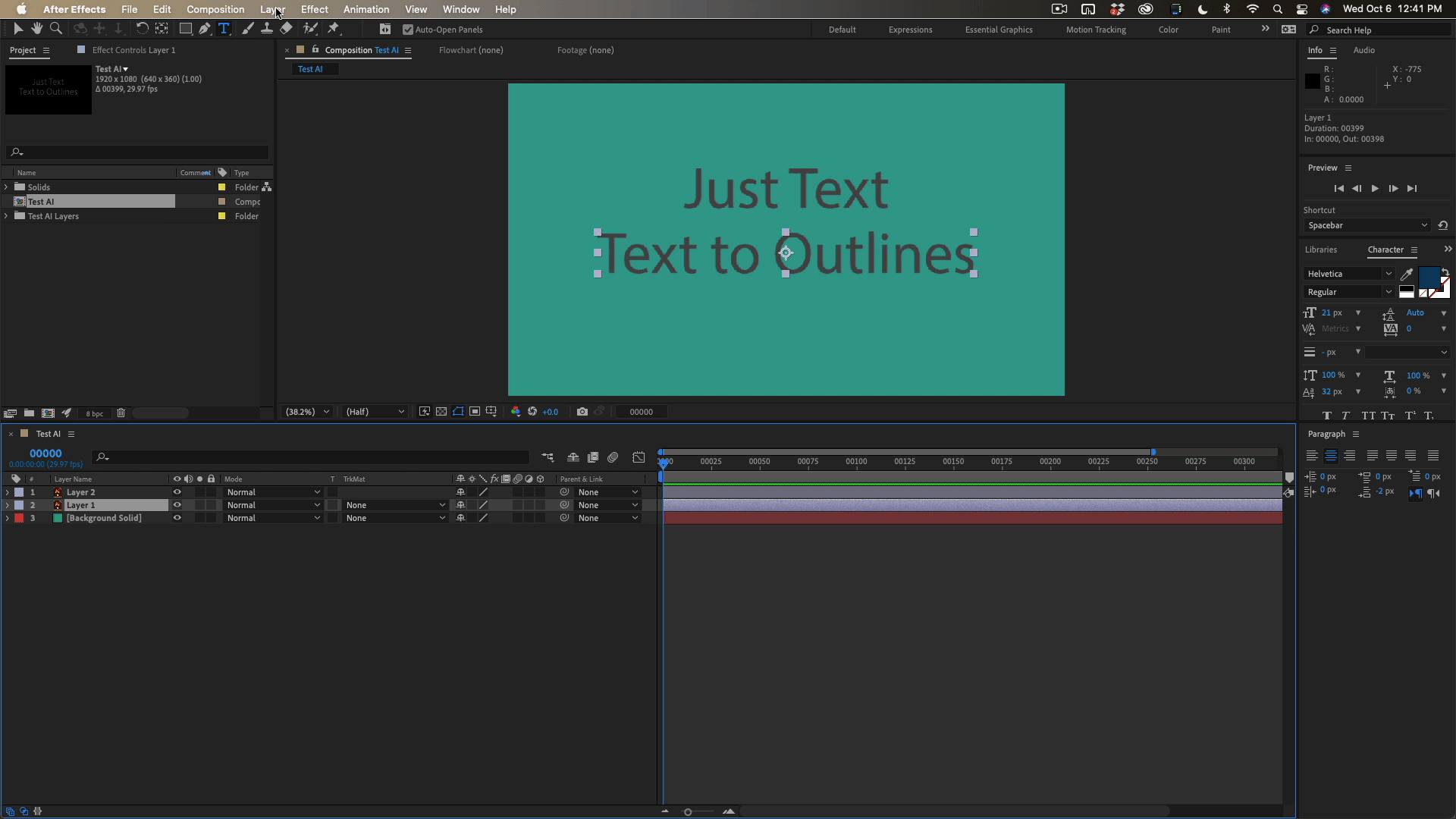Image resolution: width=1456 pixels, height=819 pixels.
Task: Play the preview
Action: [x=1375, y=189]
